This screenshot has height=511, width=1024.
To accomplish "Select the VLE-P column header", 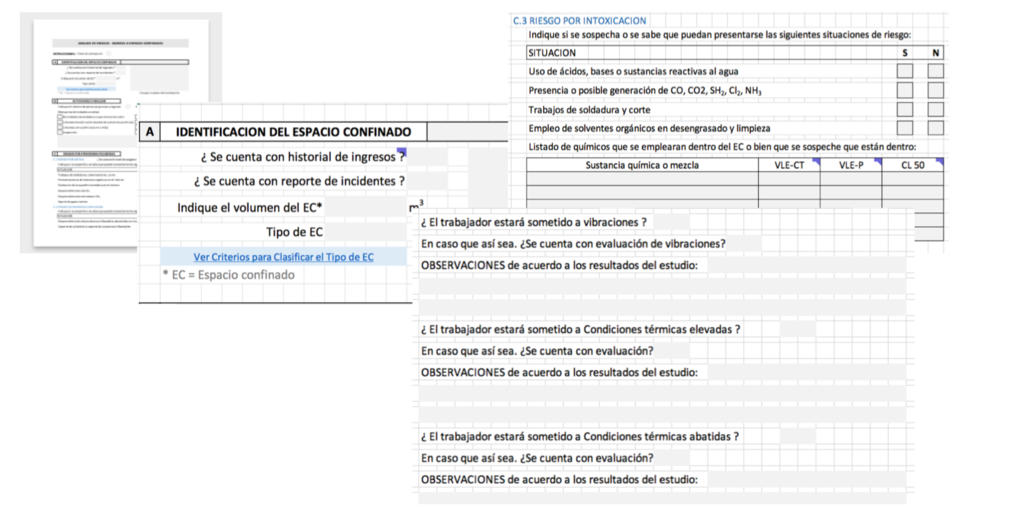I will pos(851,165).
